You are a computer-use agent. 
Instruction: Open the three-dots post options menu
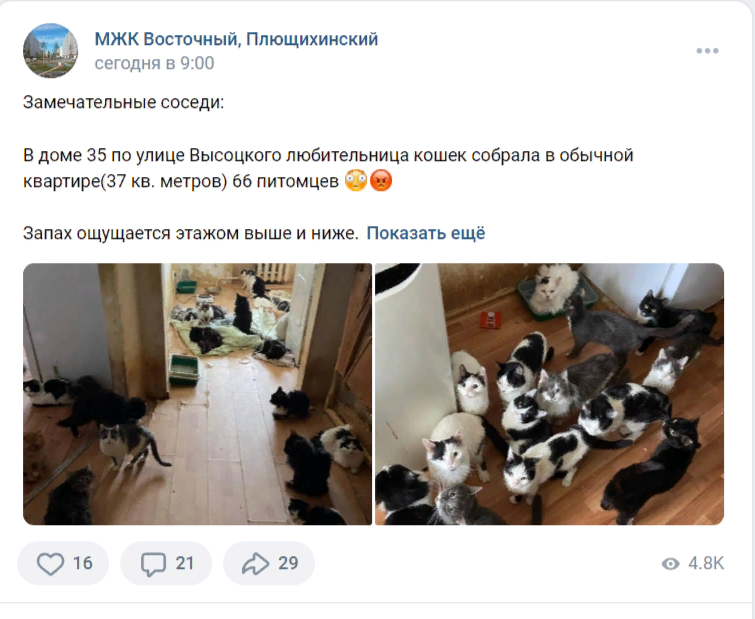point(707,51)
